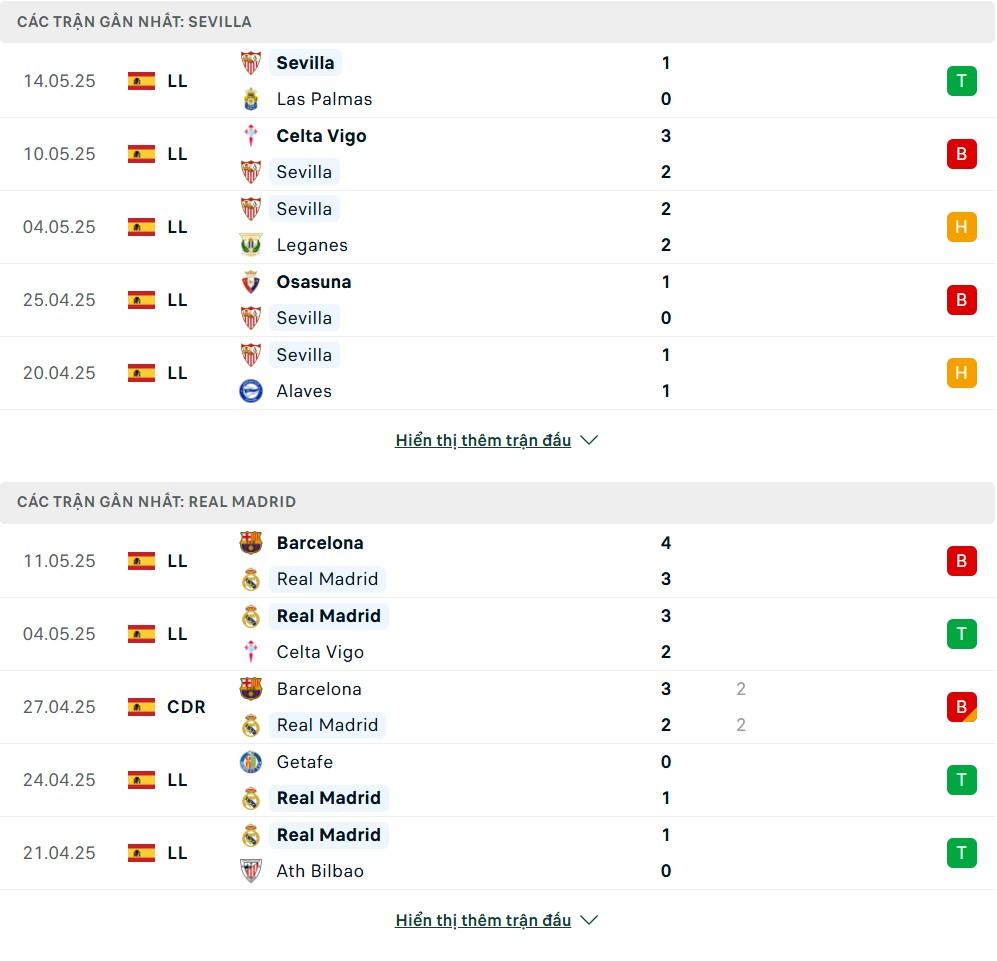The width and height of the screenshot is (997, 961).
Task: Click the Alaves team badge
Action: point(251,391)
